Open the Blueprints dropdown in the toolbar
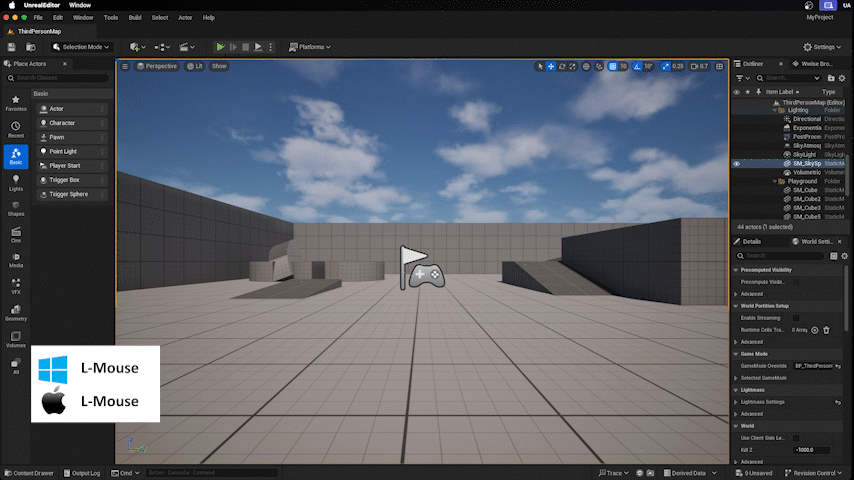Screen dimensions: 854x480 pos(162,47)
